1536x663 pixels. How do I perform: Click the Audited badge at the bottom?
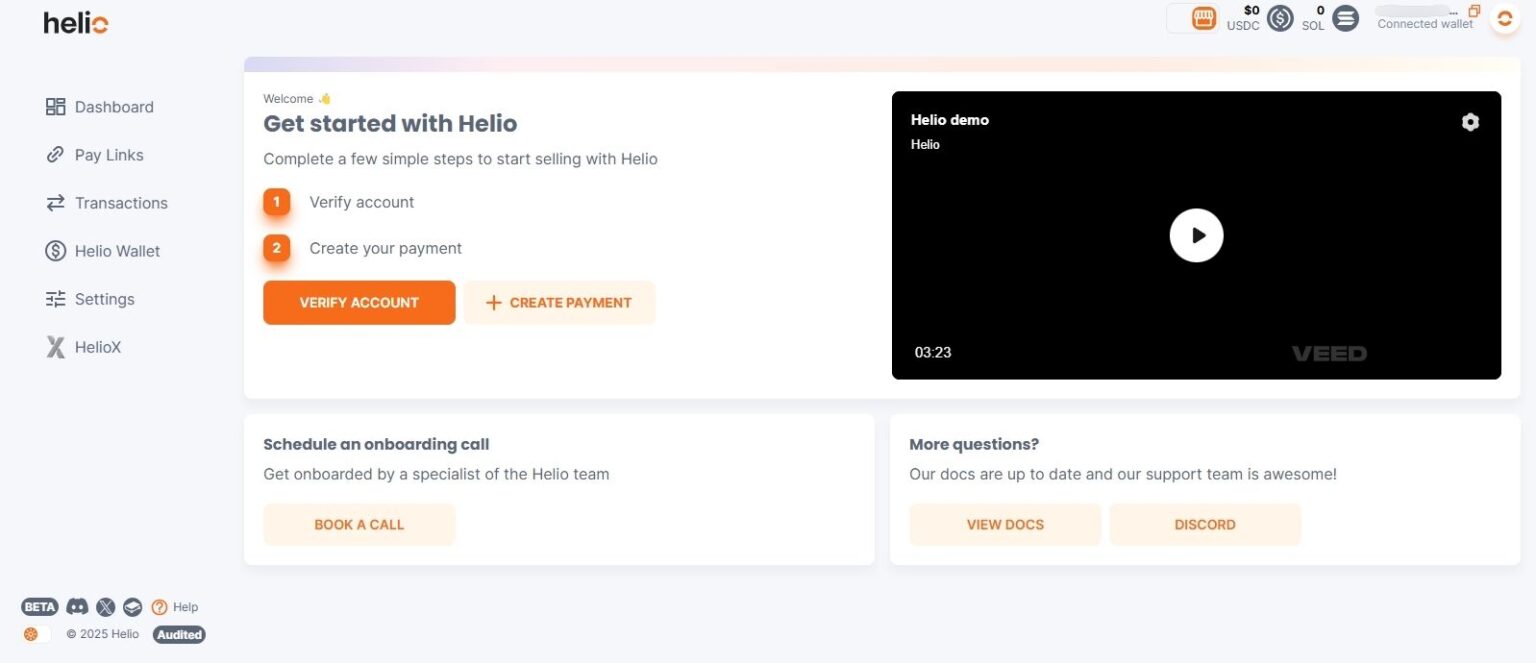click(179, 634)
